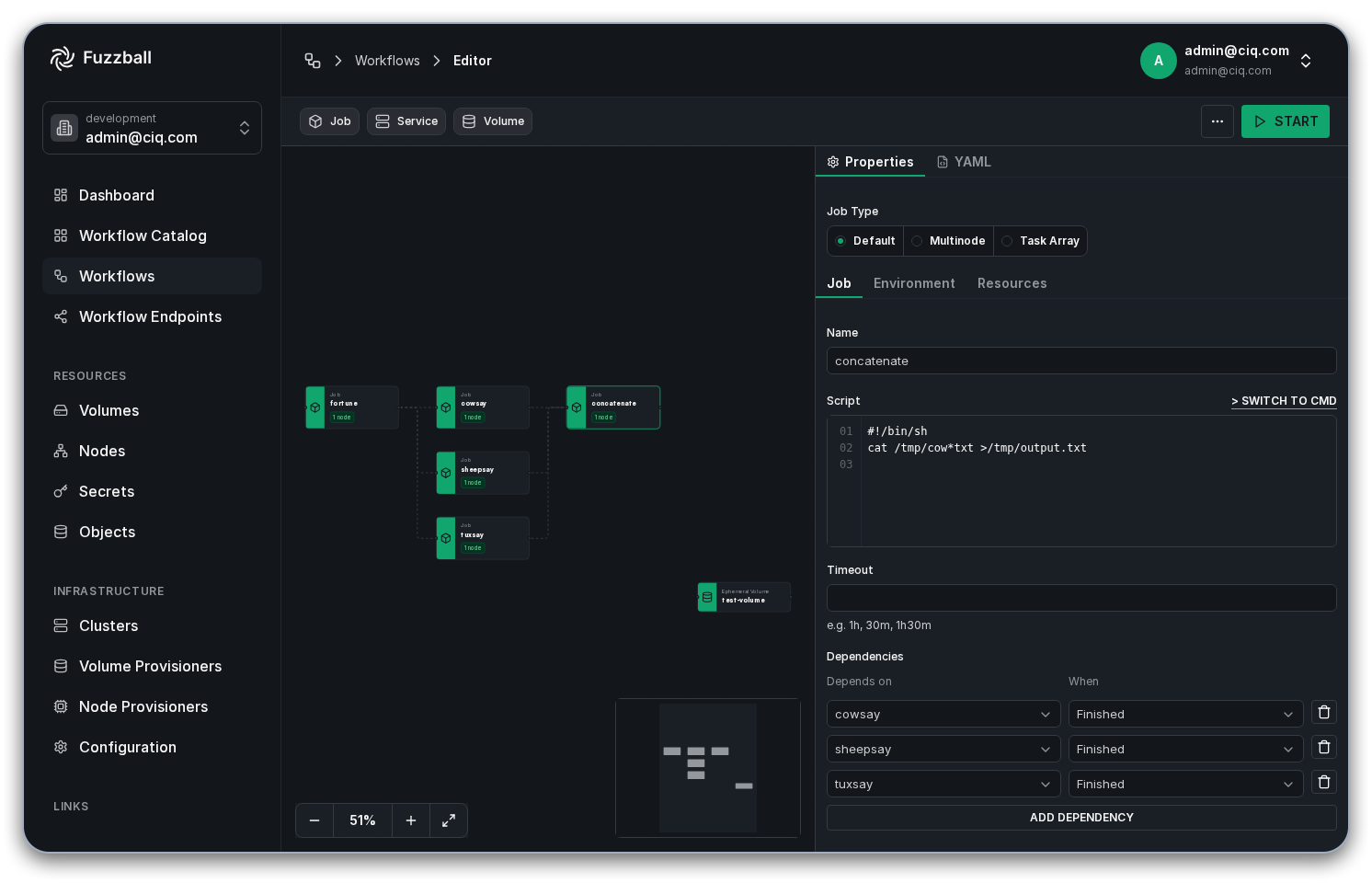Screen dimensions: 1372x883
Task: Delete the sheepsay dependency row
Action: 1324,748
